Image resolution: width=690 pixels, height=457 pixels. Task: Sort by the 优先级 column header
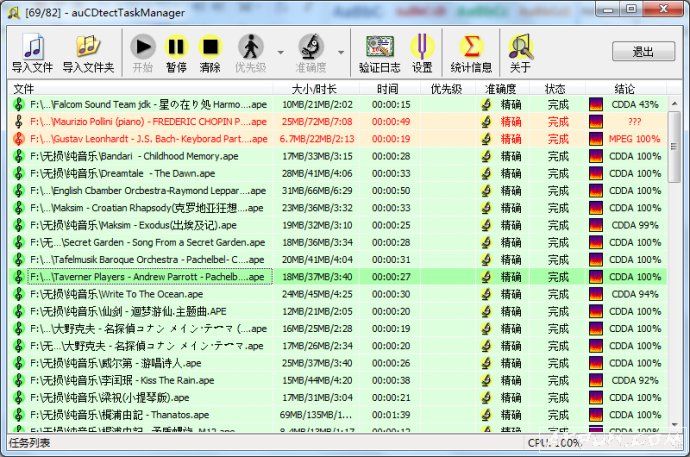tap(446, 88)
